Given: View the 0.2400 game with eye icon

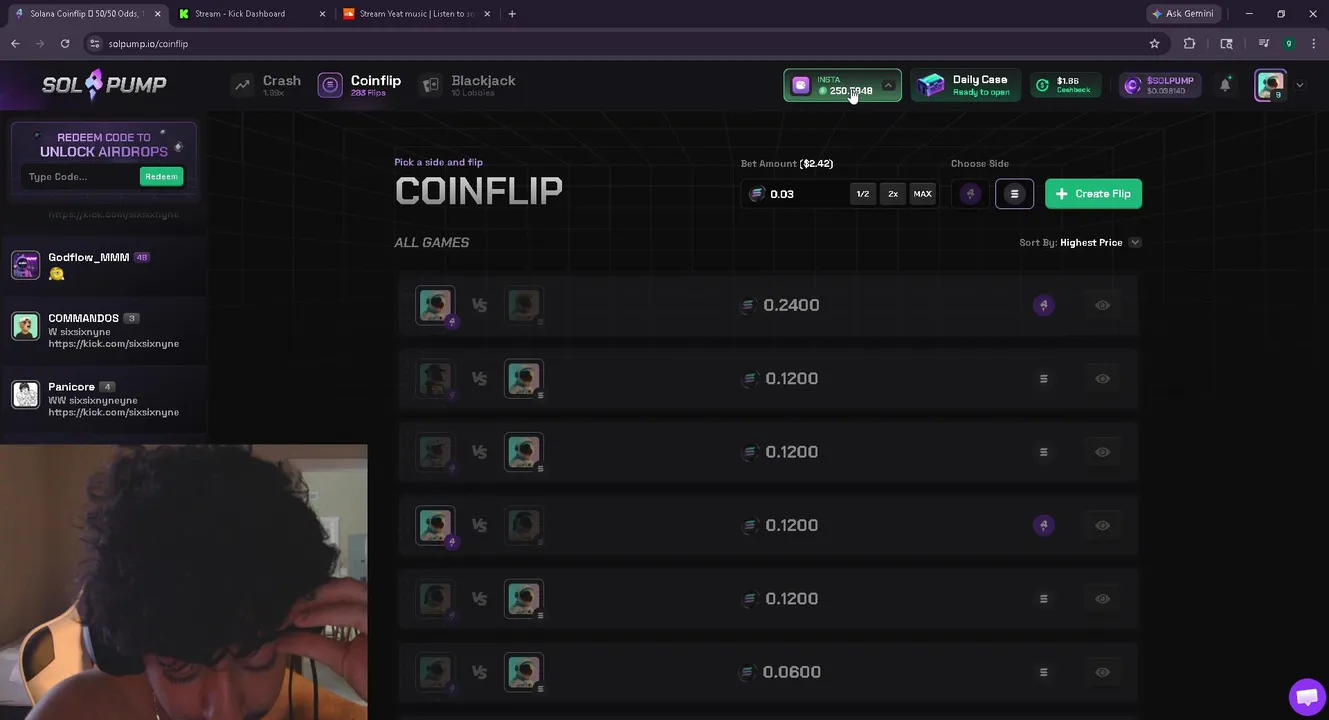Looking at the screenshot, I should pyautogui.click(x=1102, y=305).
